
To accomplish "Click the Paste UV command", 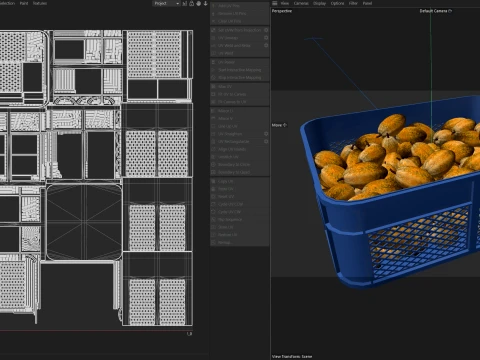I will click(x=239, y=189).
